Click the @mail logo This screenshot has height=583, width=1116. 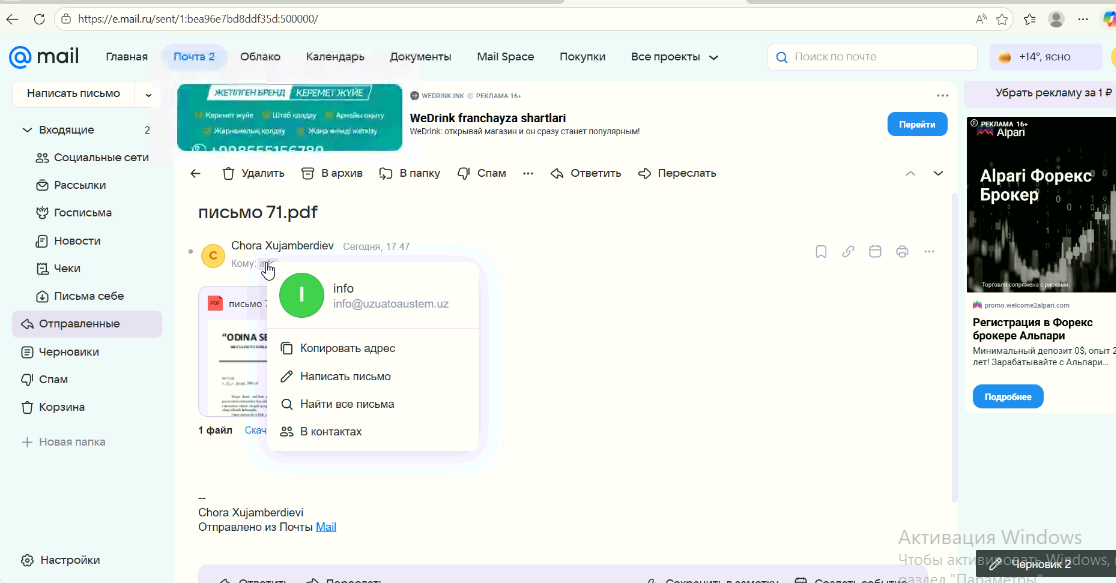coord(44,56)
